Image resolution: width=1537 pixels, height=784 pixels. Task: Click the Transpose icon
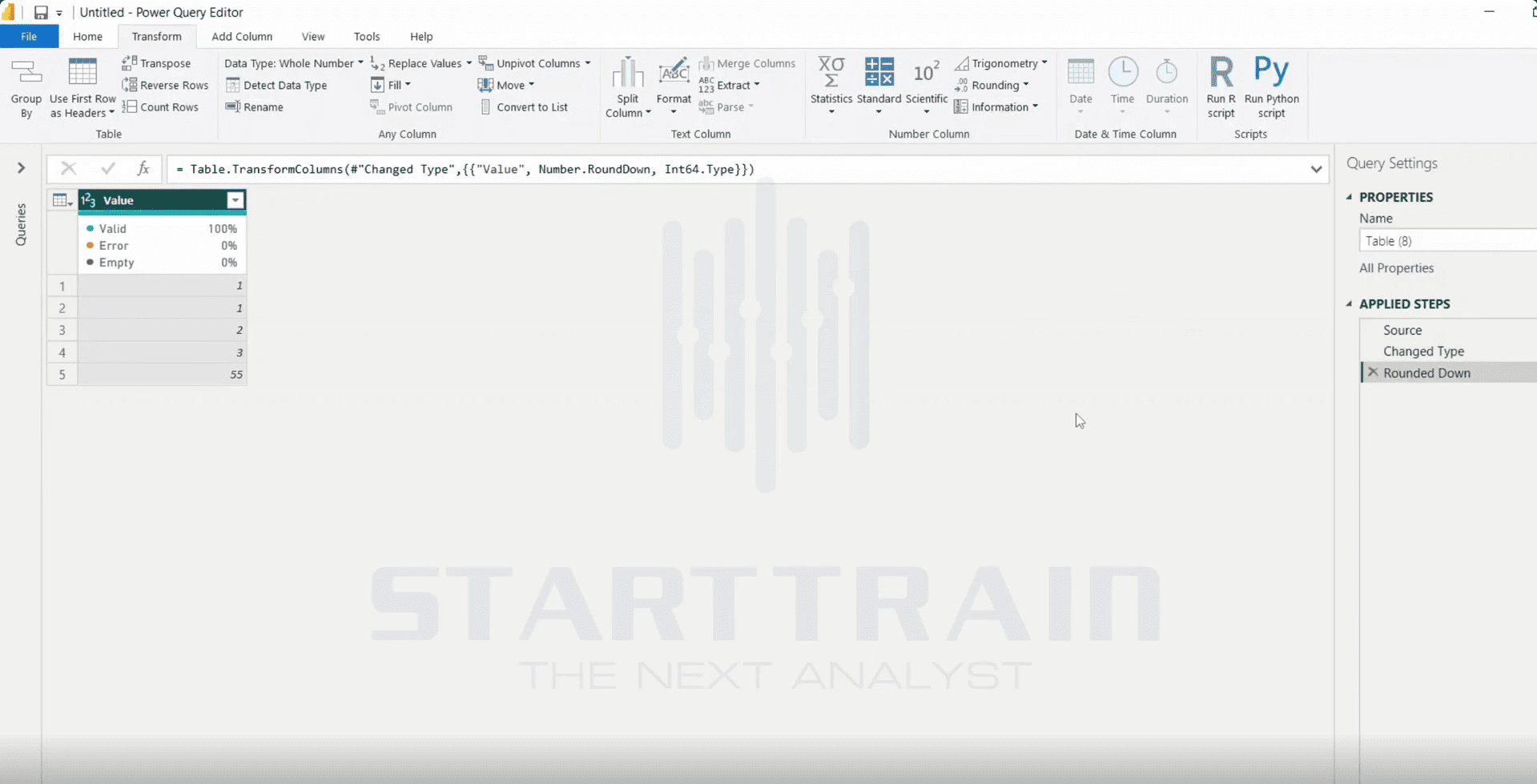(129, 62)
